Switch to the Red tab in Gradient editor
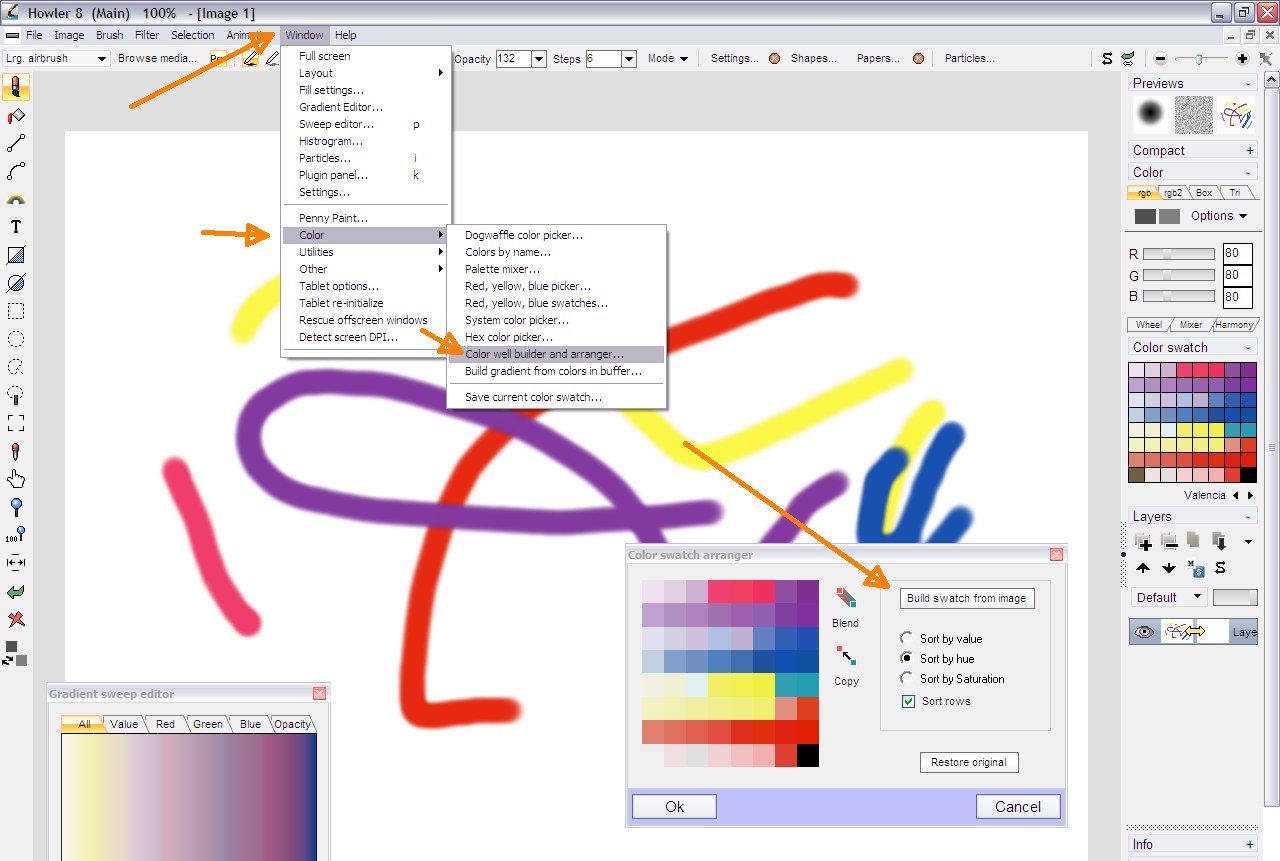 [x=165, y=724]
